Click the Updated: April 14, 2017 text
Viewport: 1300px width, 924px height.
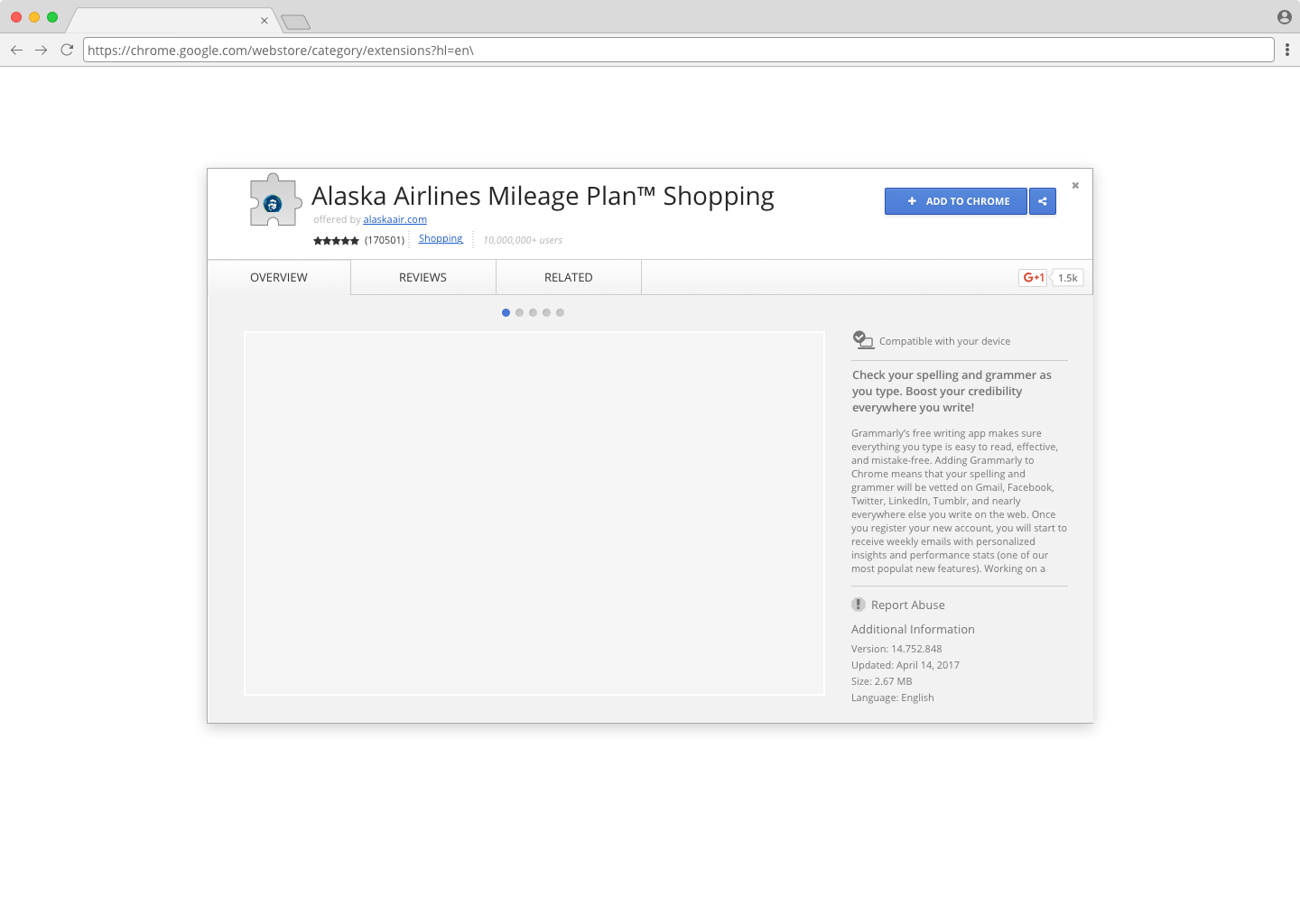[905, 665]
